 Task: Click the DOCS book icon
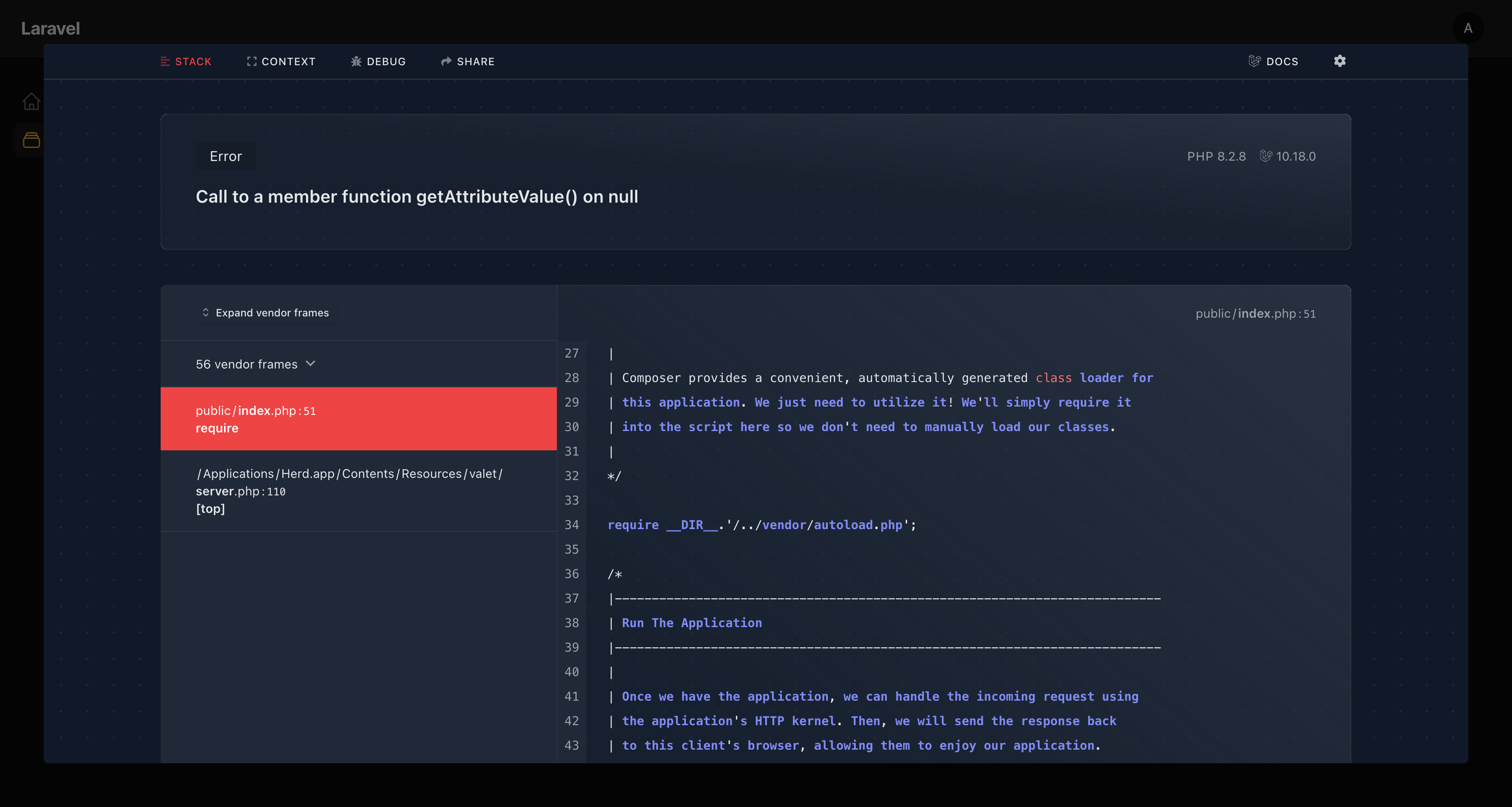pos(1255,61)
